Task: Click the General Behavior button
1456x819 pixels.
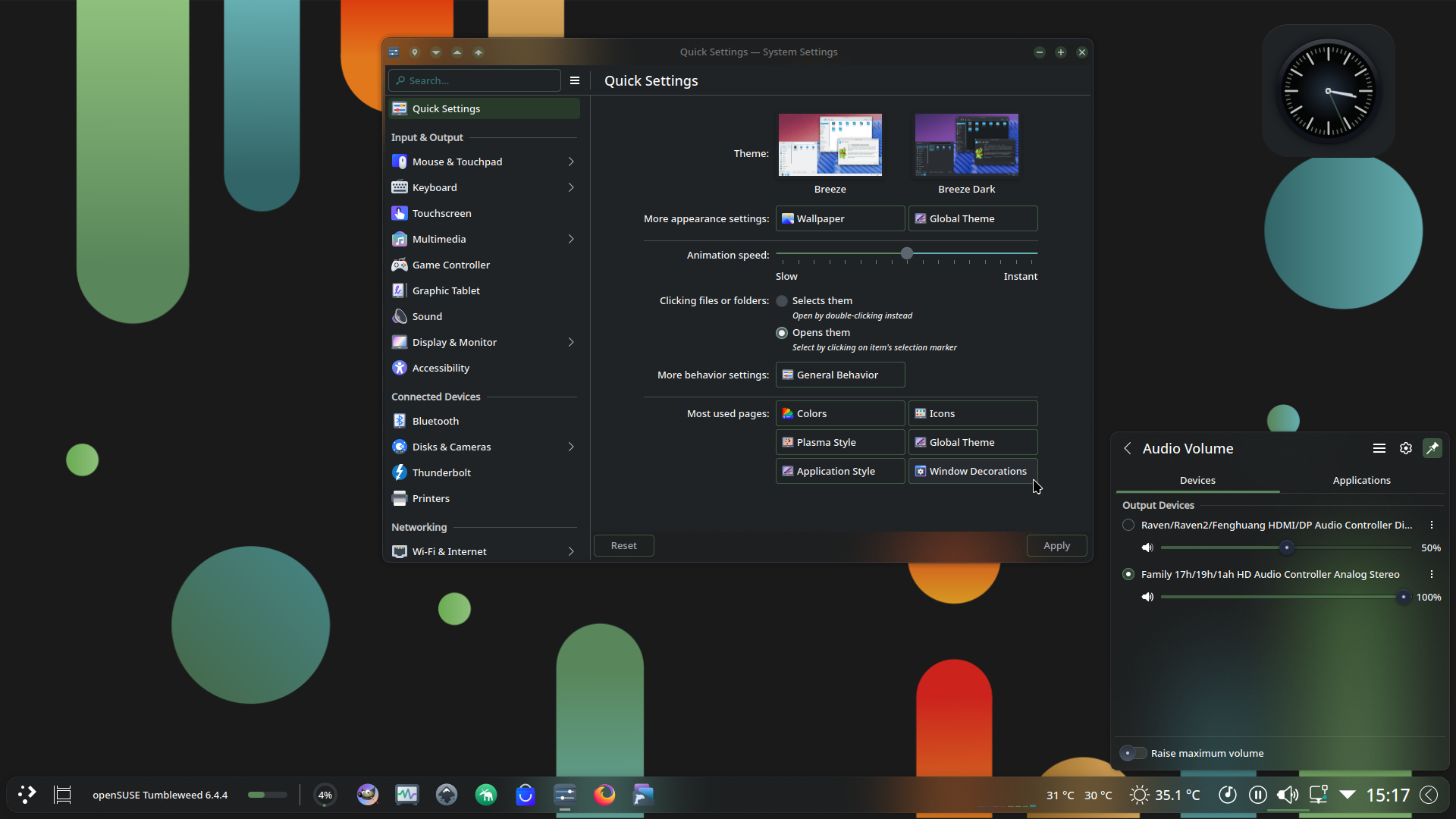Action: pos(840,375)
